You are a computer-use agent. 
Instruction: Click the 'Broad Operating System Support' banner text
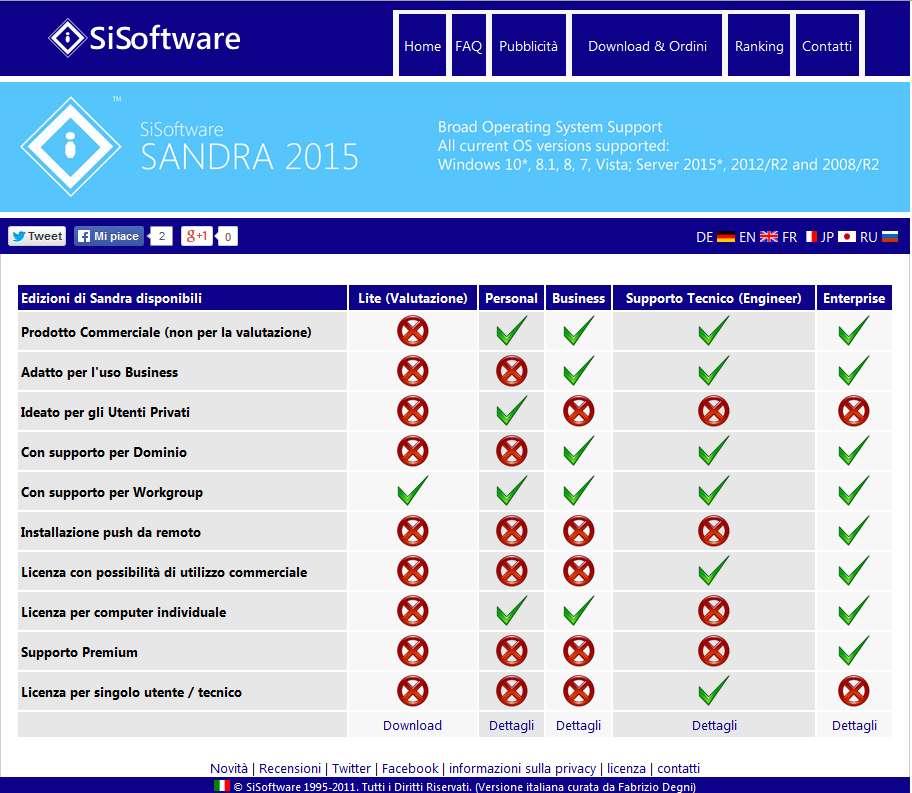(550, 127)
